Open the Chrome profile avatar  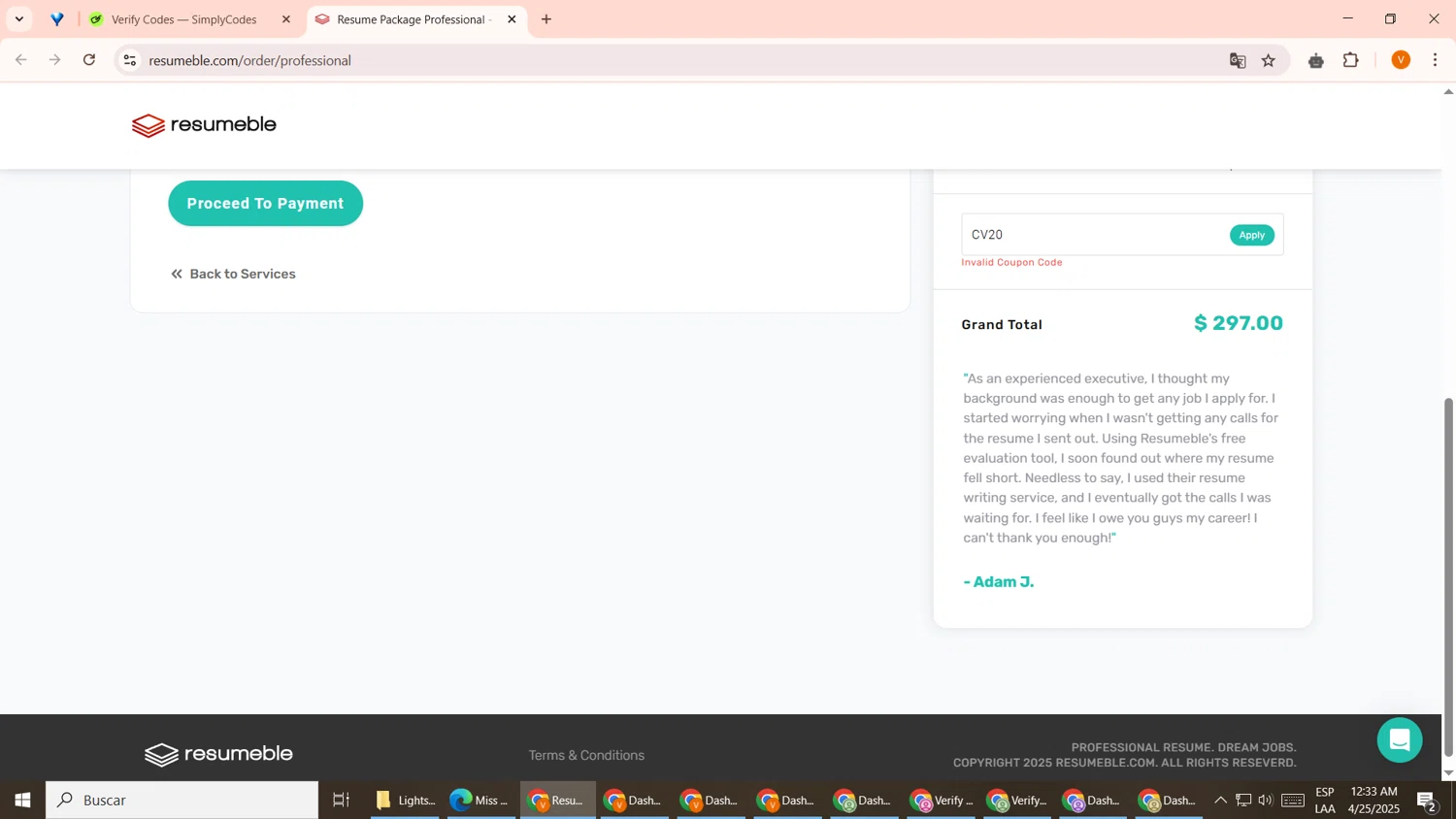tap(1401, 60)
